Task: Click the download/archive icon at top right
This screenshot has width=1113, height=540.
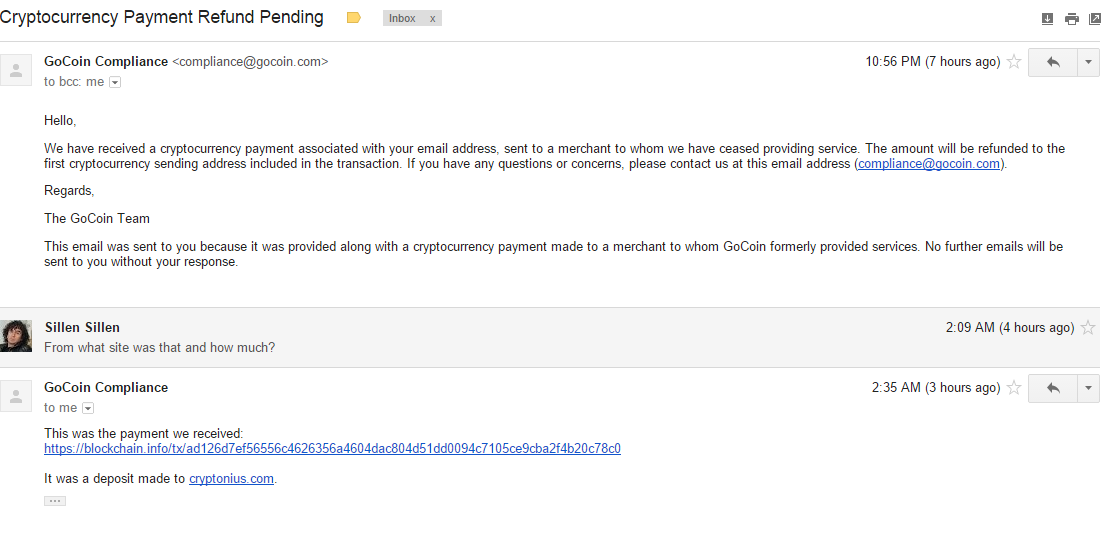Action: coord(1047,18)
